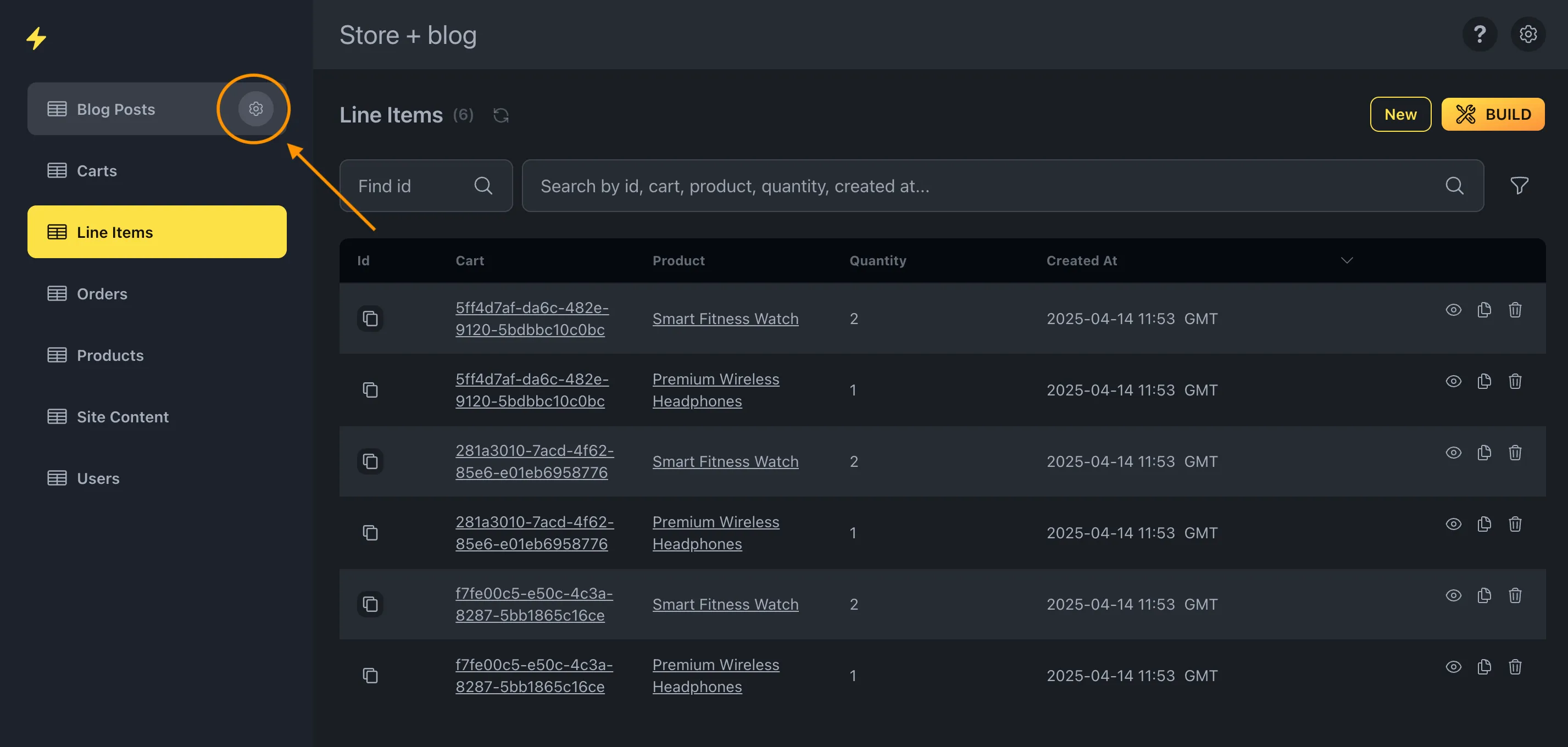
Task: Copy id of the first line item row
Action: [370, 318]
